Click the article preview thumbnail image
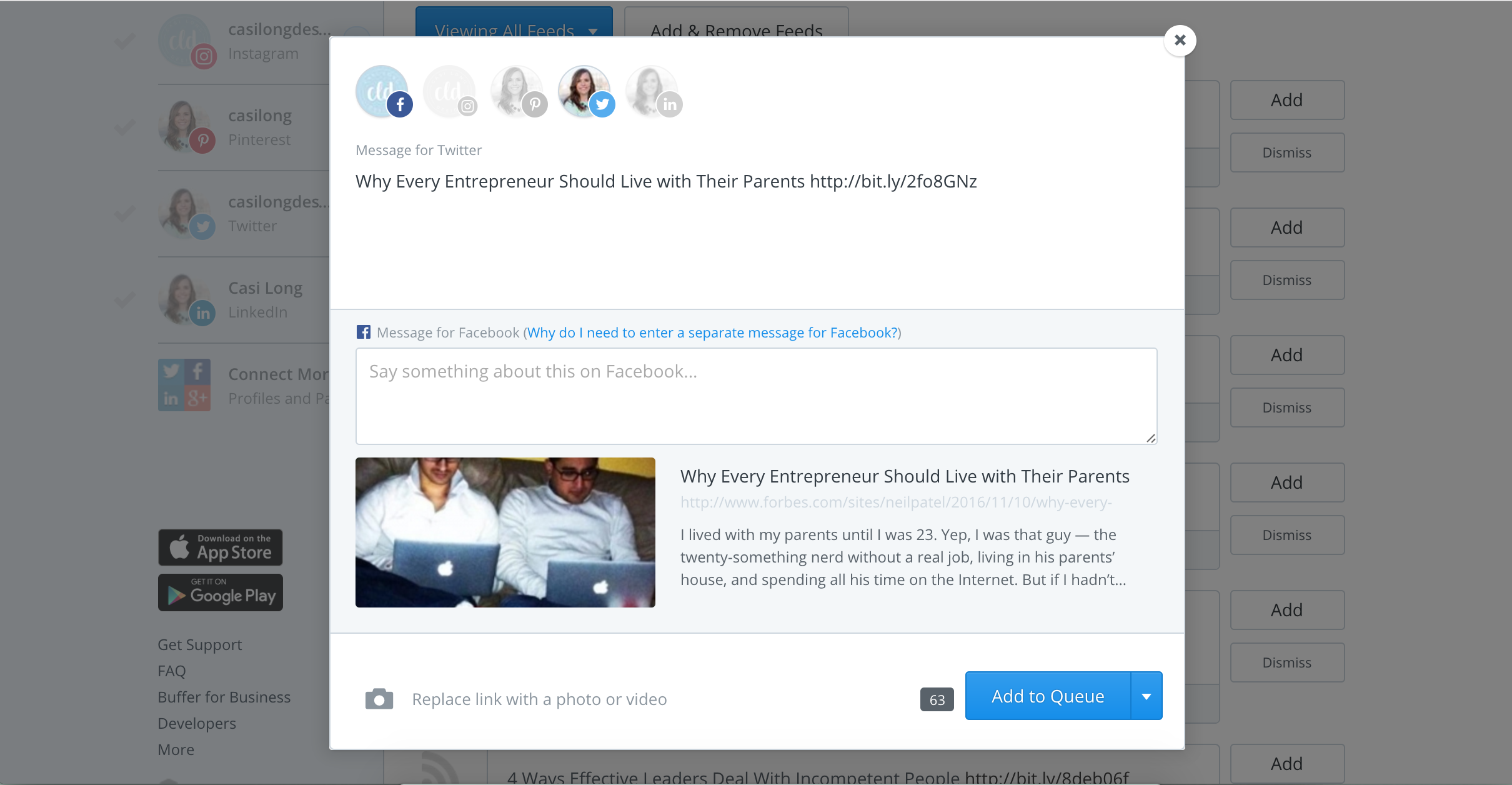The height and width of the screenshot is (785, 1512). click(505, 532)
